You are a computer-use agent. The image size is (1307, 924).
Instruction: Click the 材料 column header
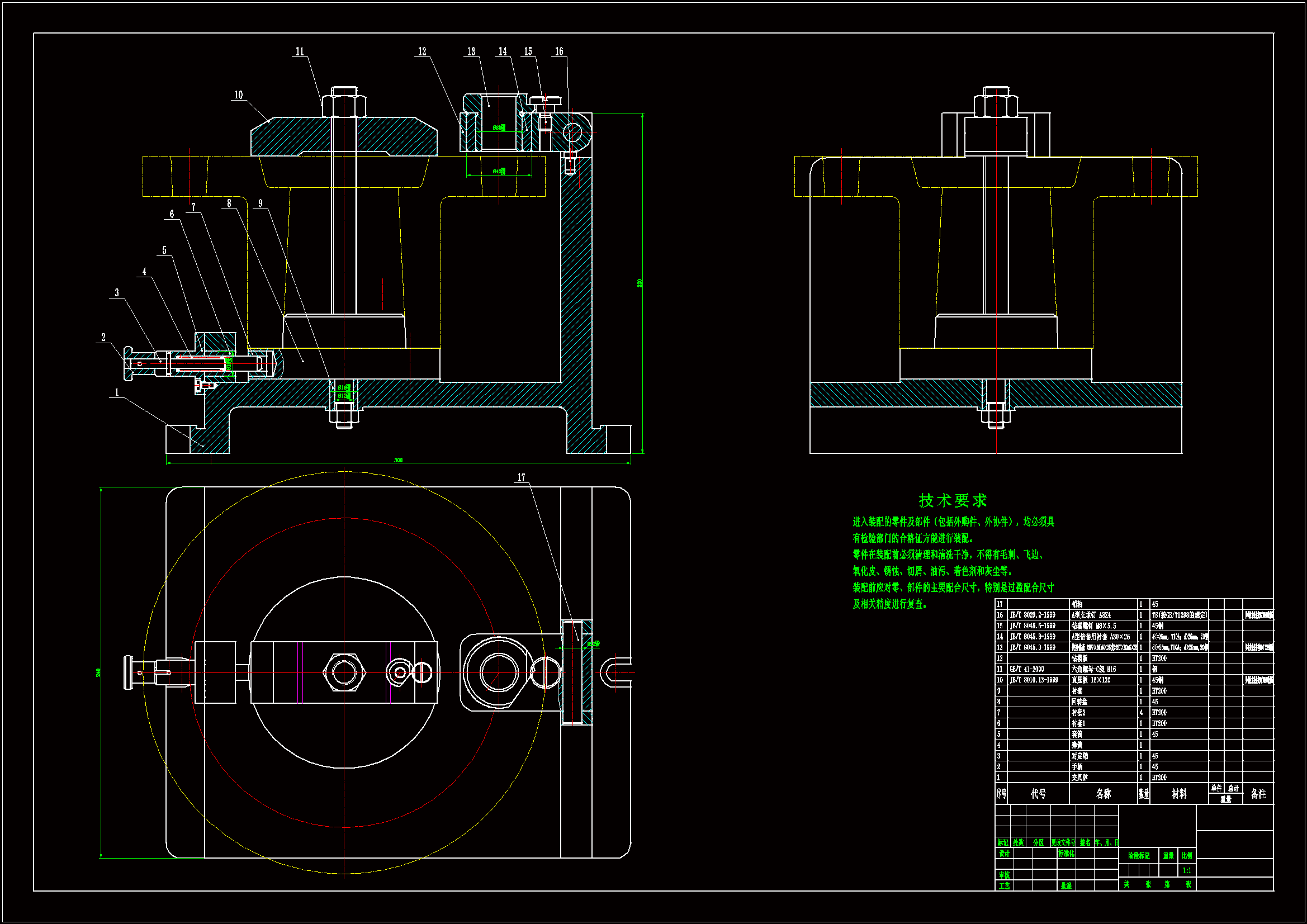1179,794
